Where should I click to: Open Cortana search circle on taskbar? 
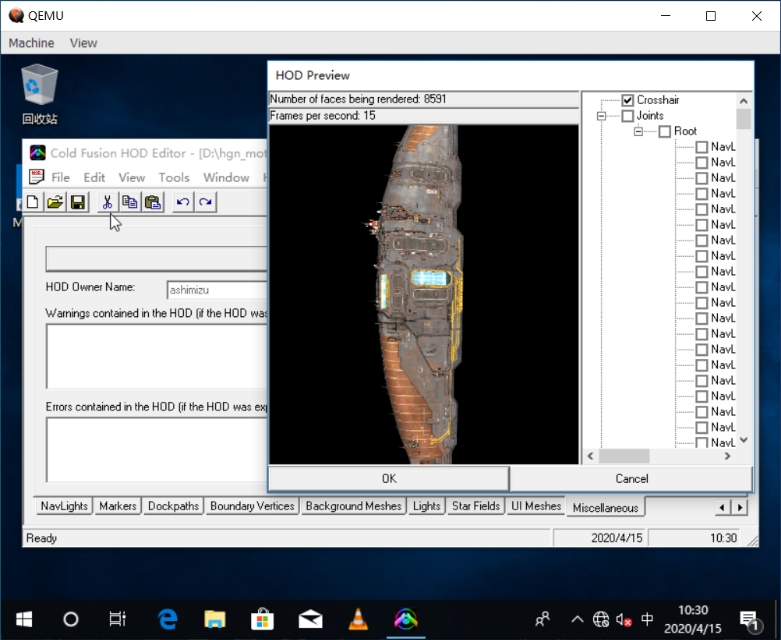coord(71,619)
